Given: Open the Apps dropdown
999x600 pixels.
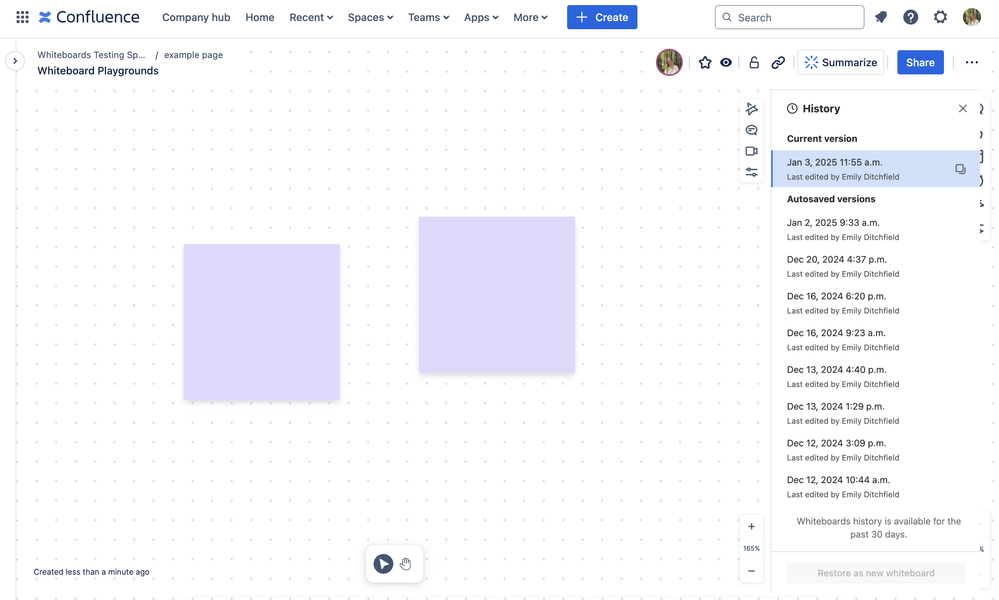Looking at the screenshot, I should click(x=481, y=17).
